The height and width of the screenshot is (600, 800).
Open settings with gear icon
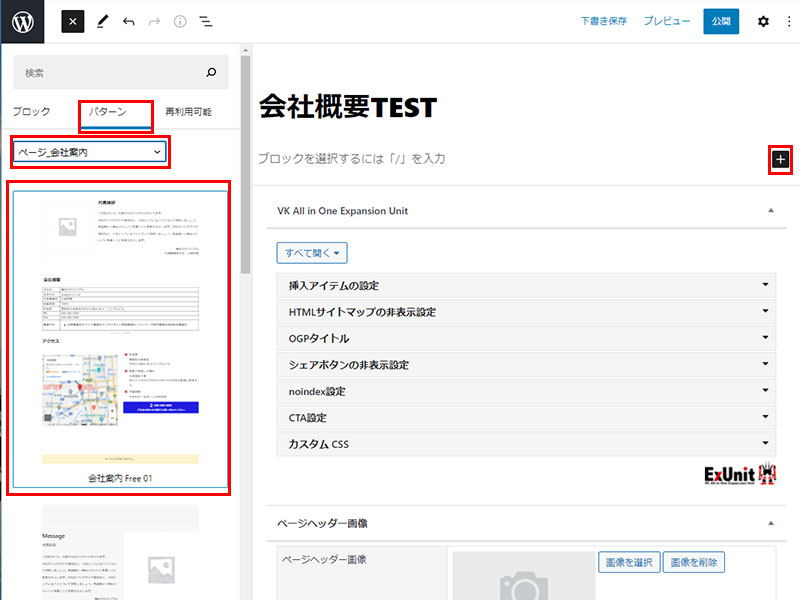(763, 21)
